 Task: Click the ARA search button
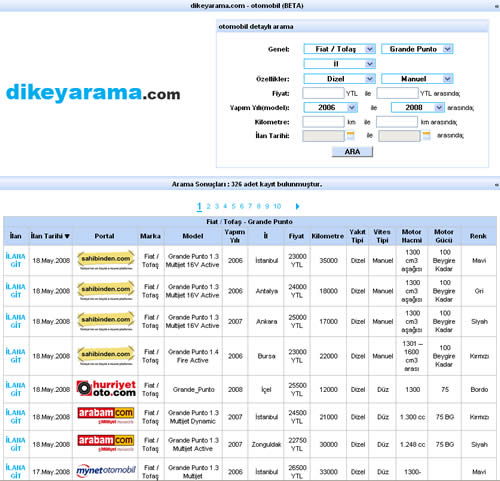click(352, 152)
